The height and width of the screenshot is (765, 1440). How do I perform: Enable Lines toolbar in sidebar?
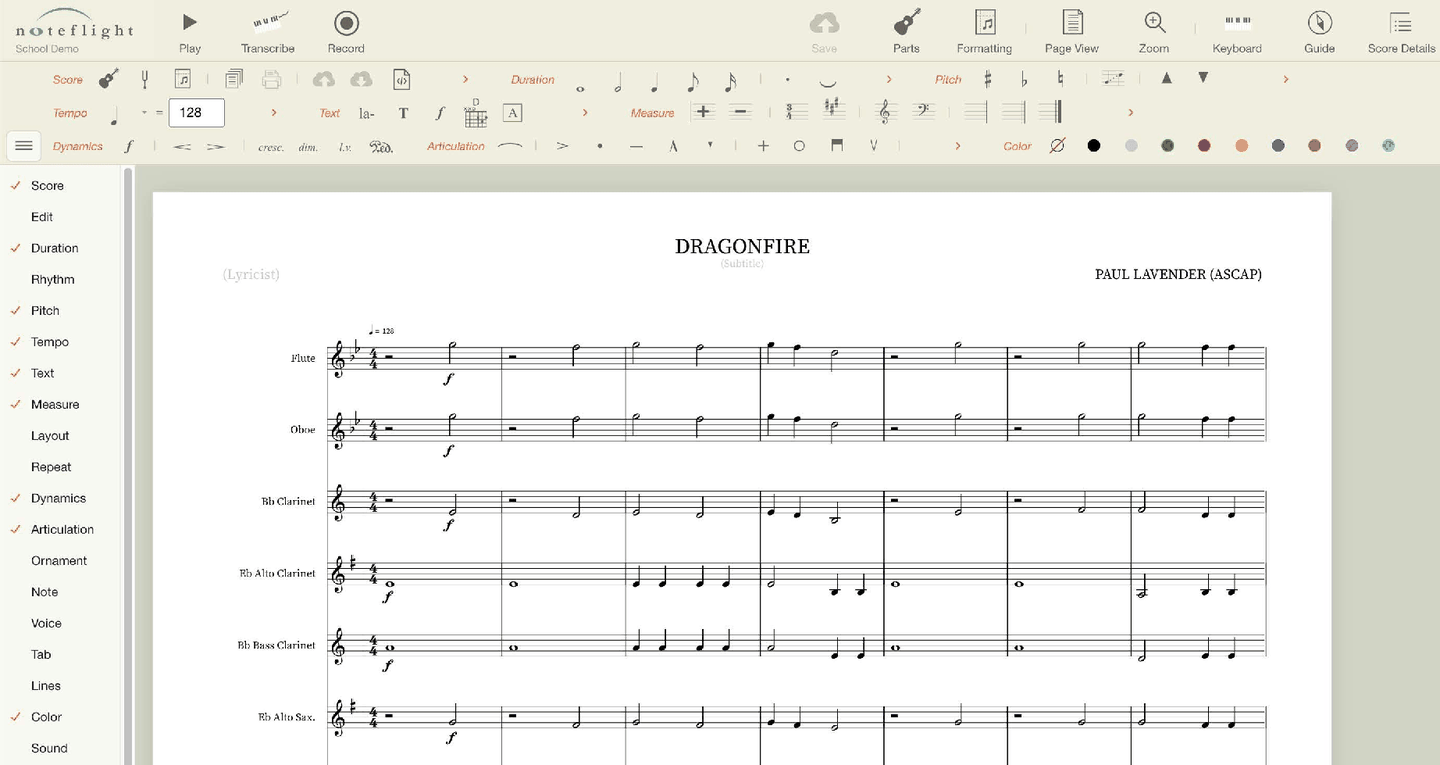coord(46,686)
